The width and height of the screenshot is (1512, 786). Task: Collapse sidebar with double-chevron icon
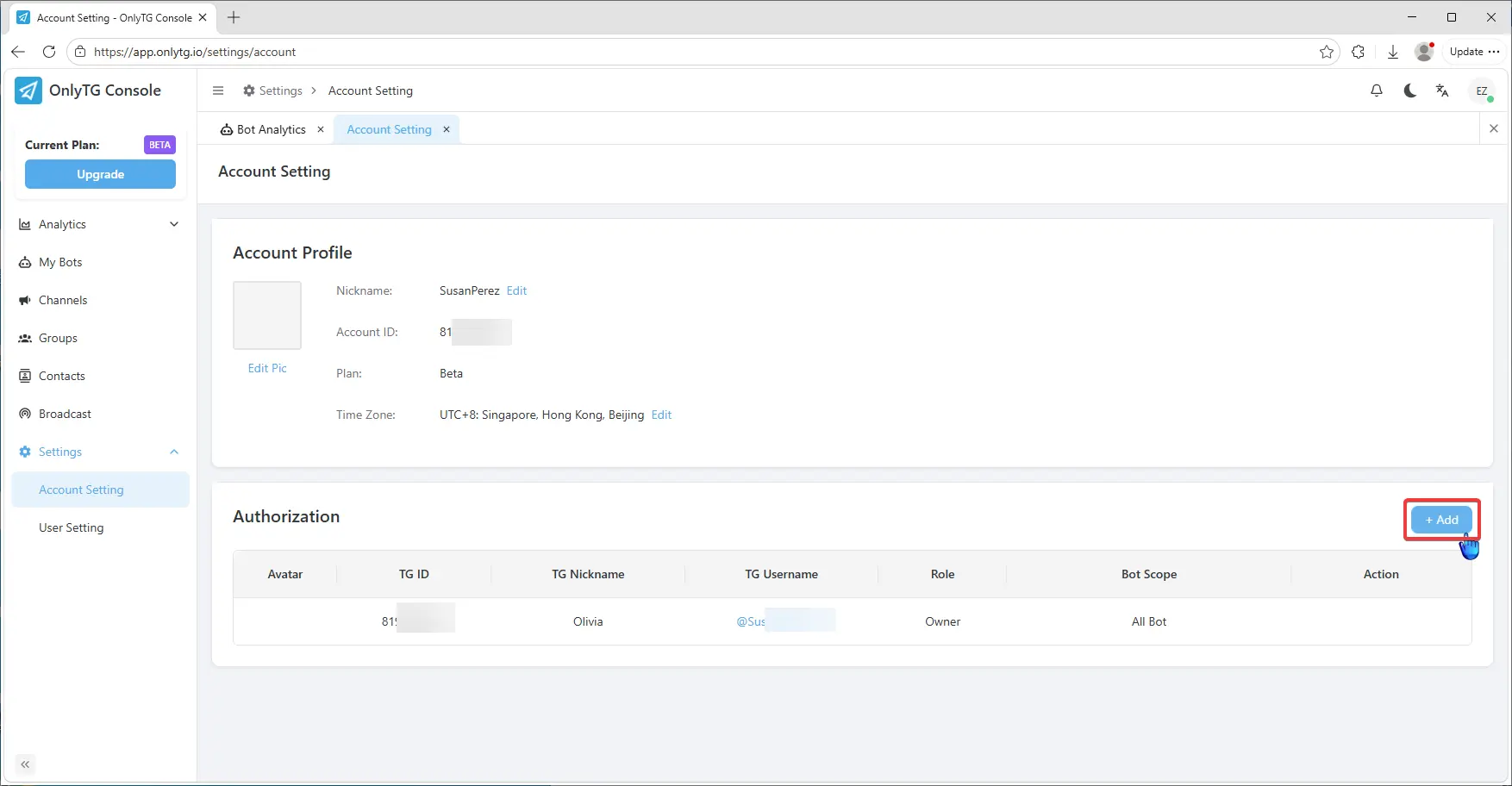(25, 764)
